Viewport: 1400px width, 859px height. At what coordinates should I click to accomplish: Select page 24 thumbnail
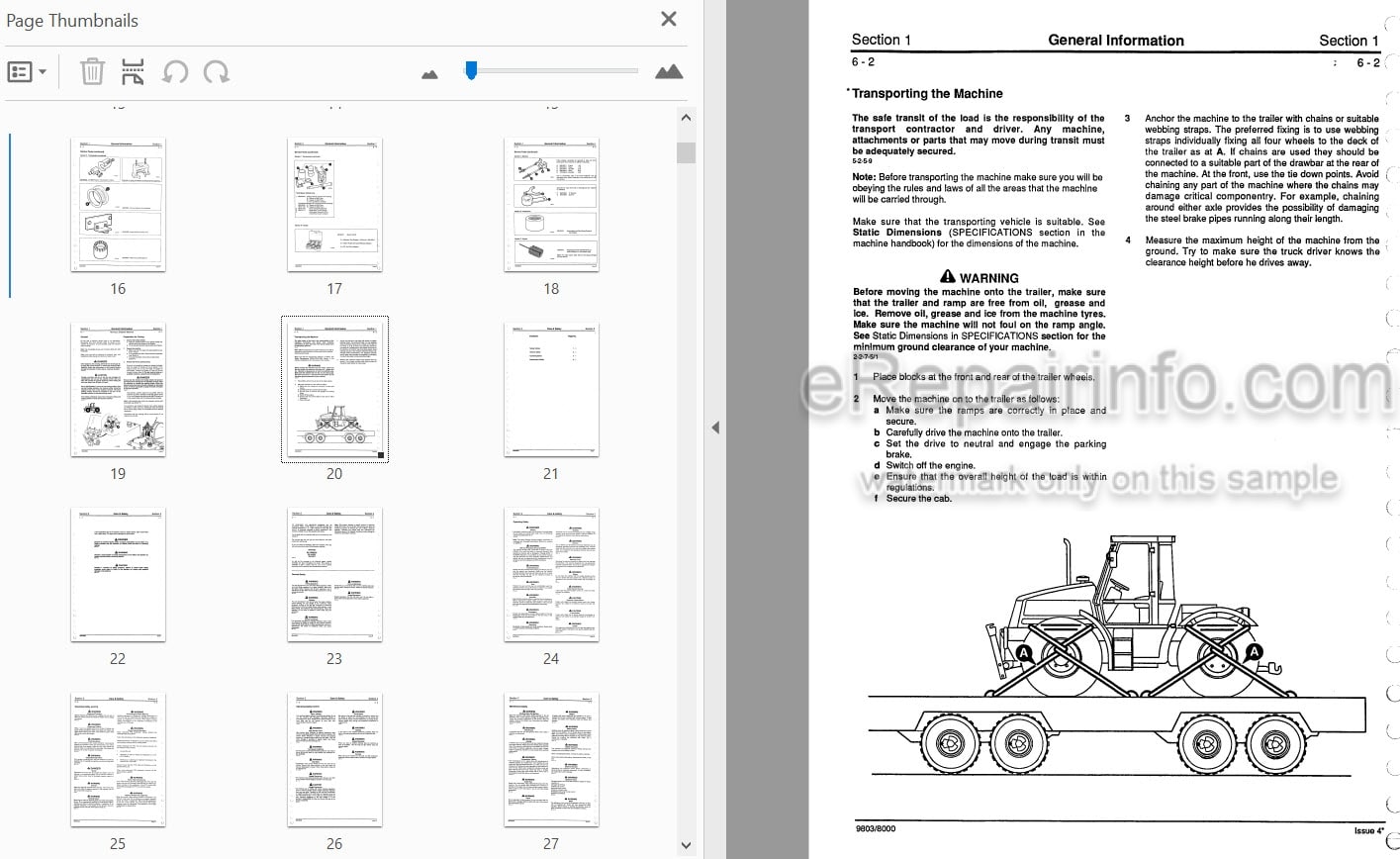[x=551, y=575]
